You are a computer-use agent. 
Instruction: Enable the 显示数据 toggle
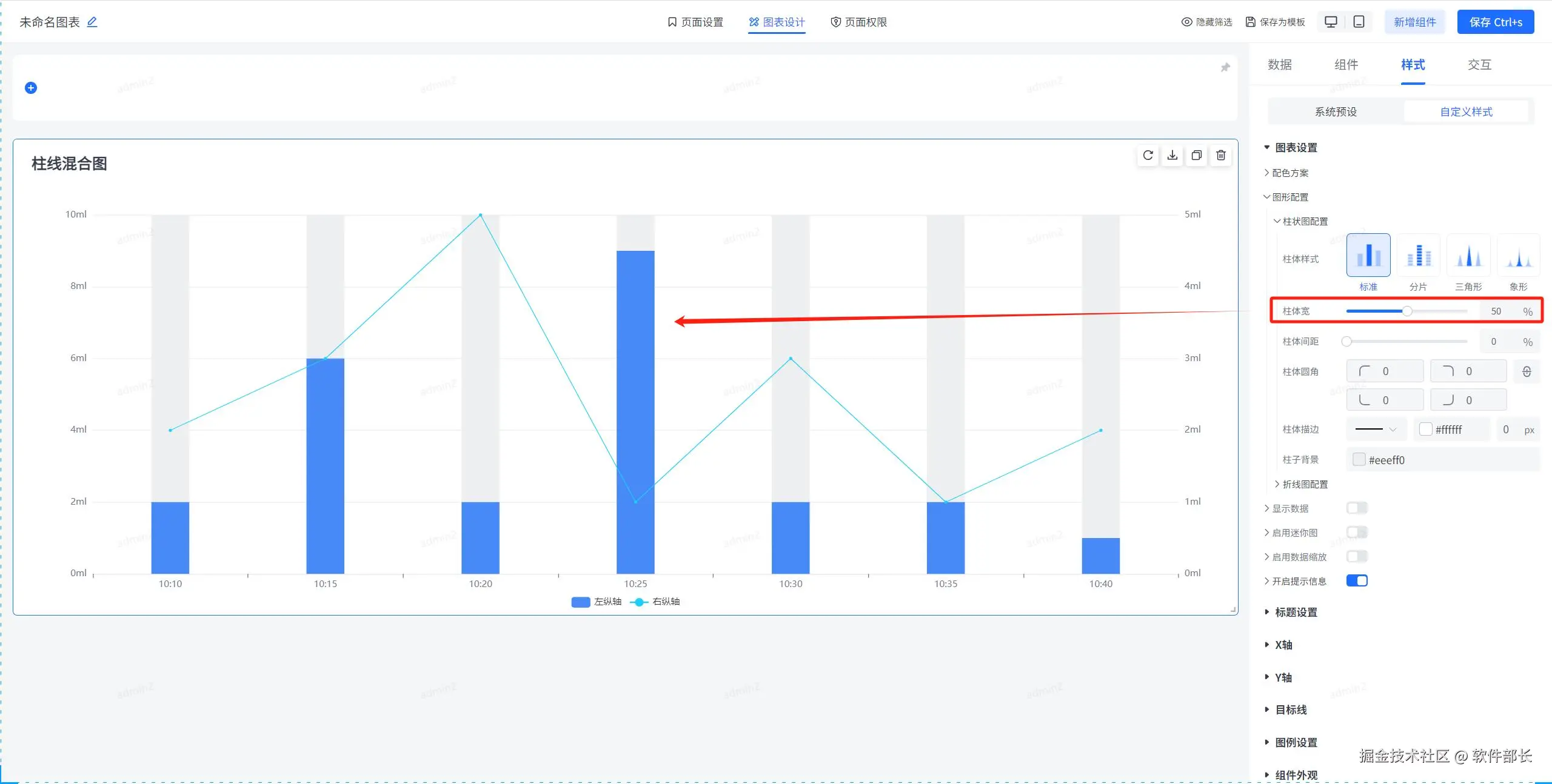point(1357,508)
